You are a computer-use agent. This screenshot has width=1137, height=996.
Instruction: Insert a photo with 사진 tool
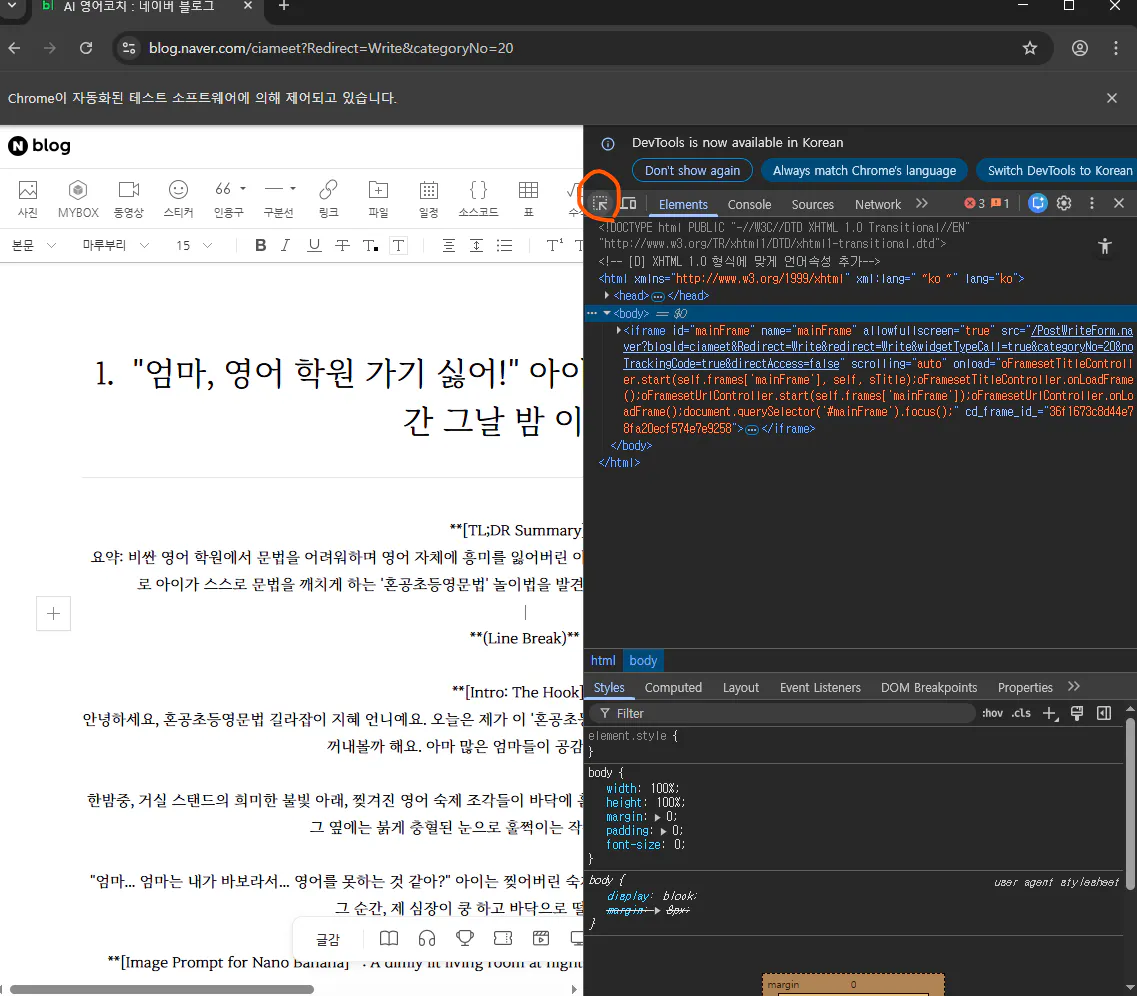coord(28,198)
